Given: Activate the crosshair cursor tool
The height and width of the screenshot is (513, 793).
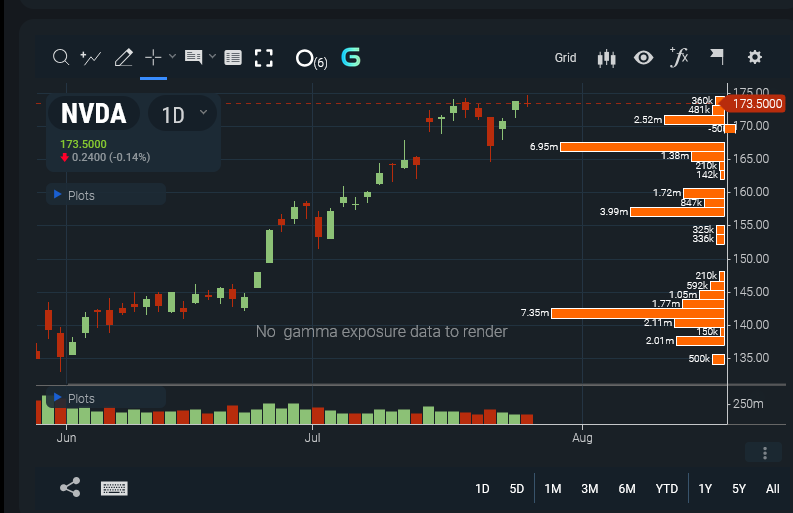Looking at the screenshot, I should [153, 57].
